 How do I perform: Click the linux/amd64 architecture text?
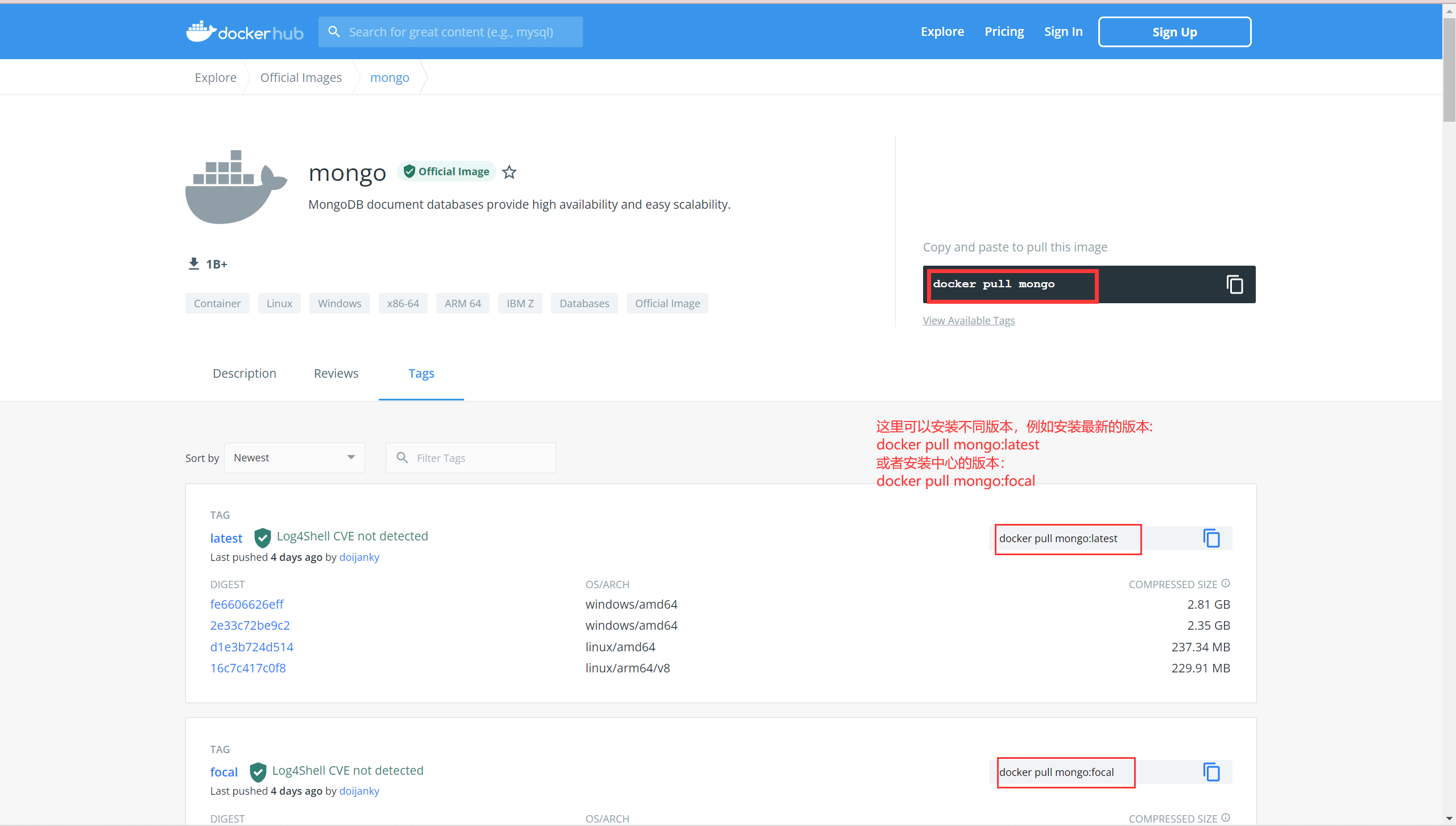pos(621,647)
